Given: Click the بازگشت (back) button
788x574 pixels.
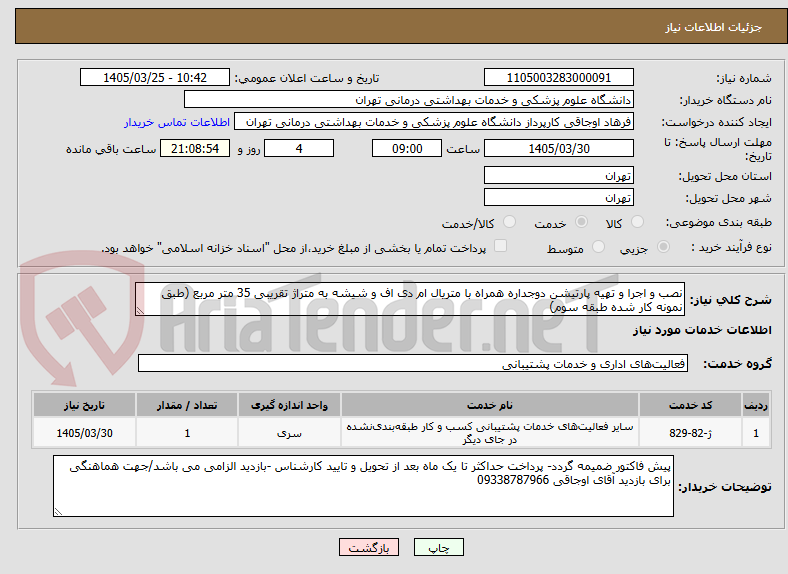Looking at the screenshot, I should pos(368,548).
